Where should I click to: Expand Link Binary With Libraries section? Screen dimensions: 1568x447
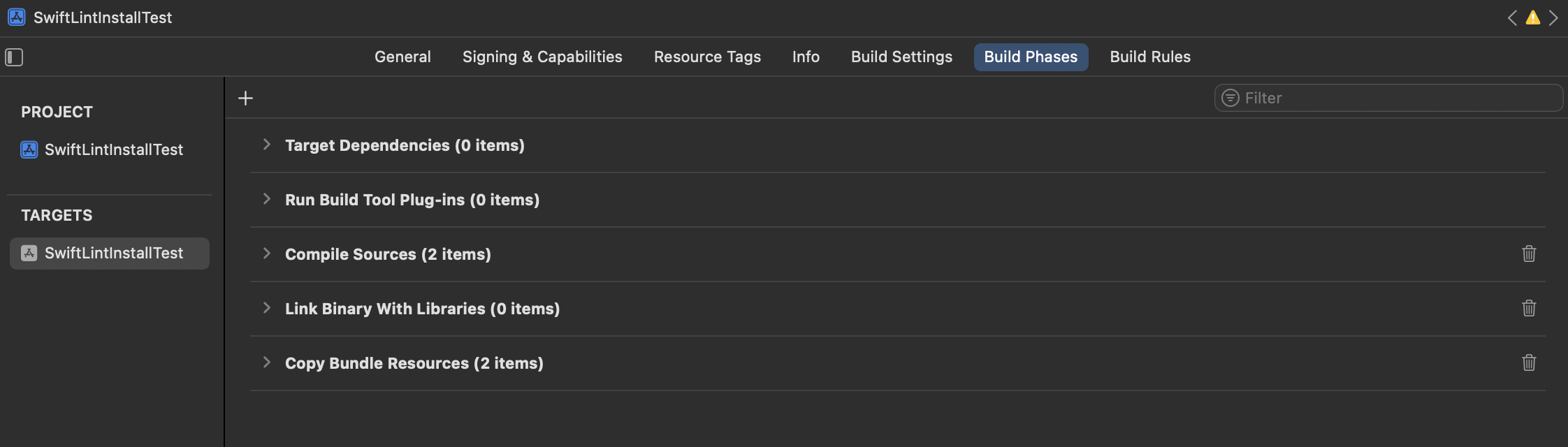tap(266, 308)
